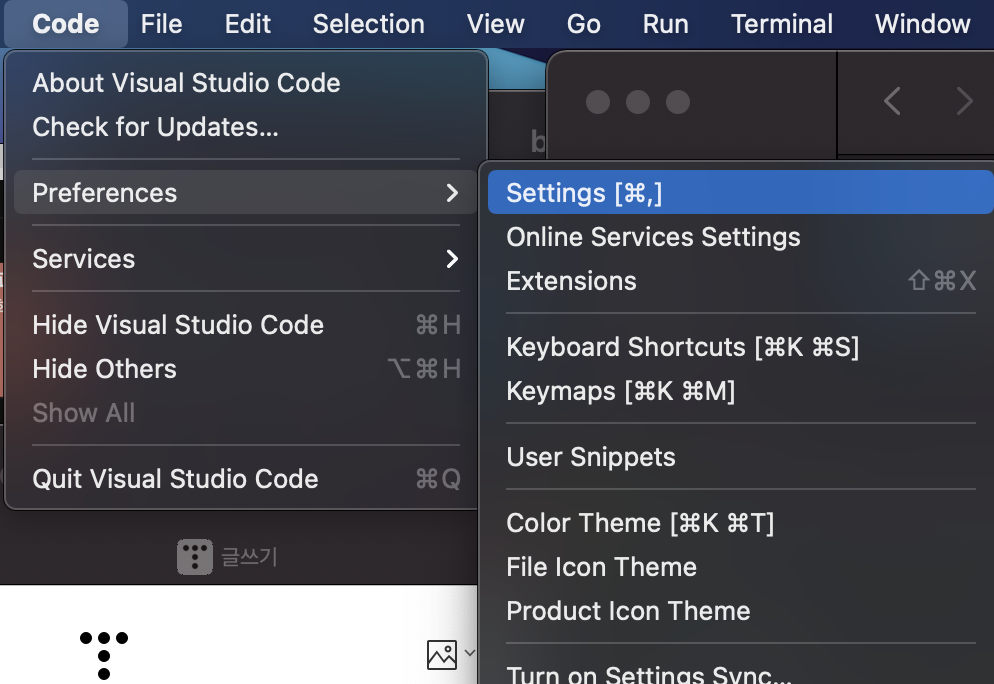Select Hide Others

click(245, 368)
